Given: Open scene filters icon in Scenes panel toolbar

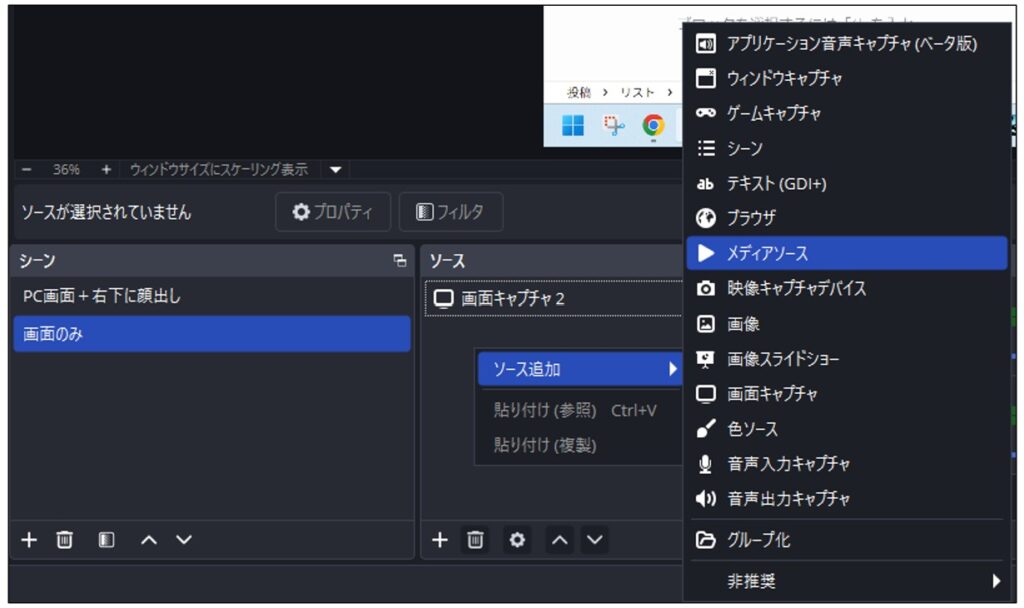Looking at the screenshot, I should pyautogui.click(x=106, y=540).
